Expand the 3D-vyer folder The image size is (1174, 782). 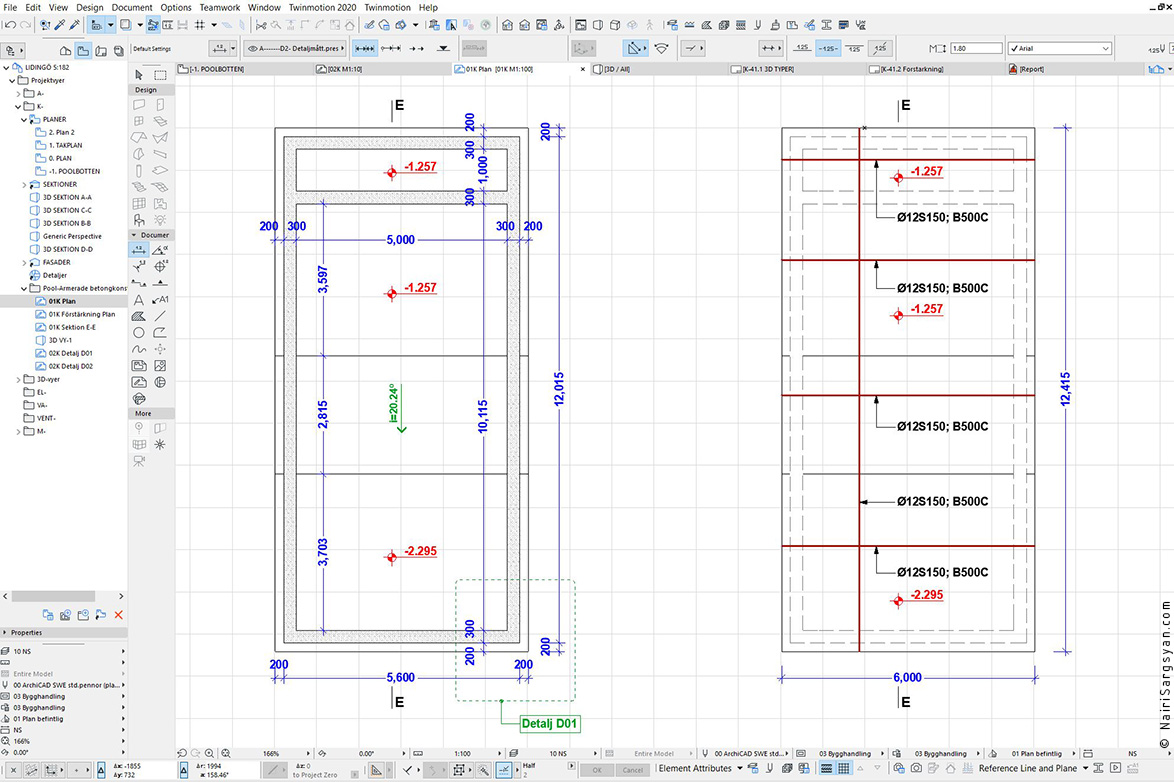pyautogui.click(x=18, y=380)
